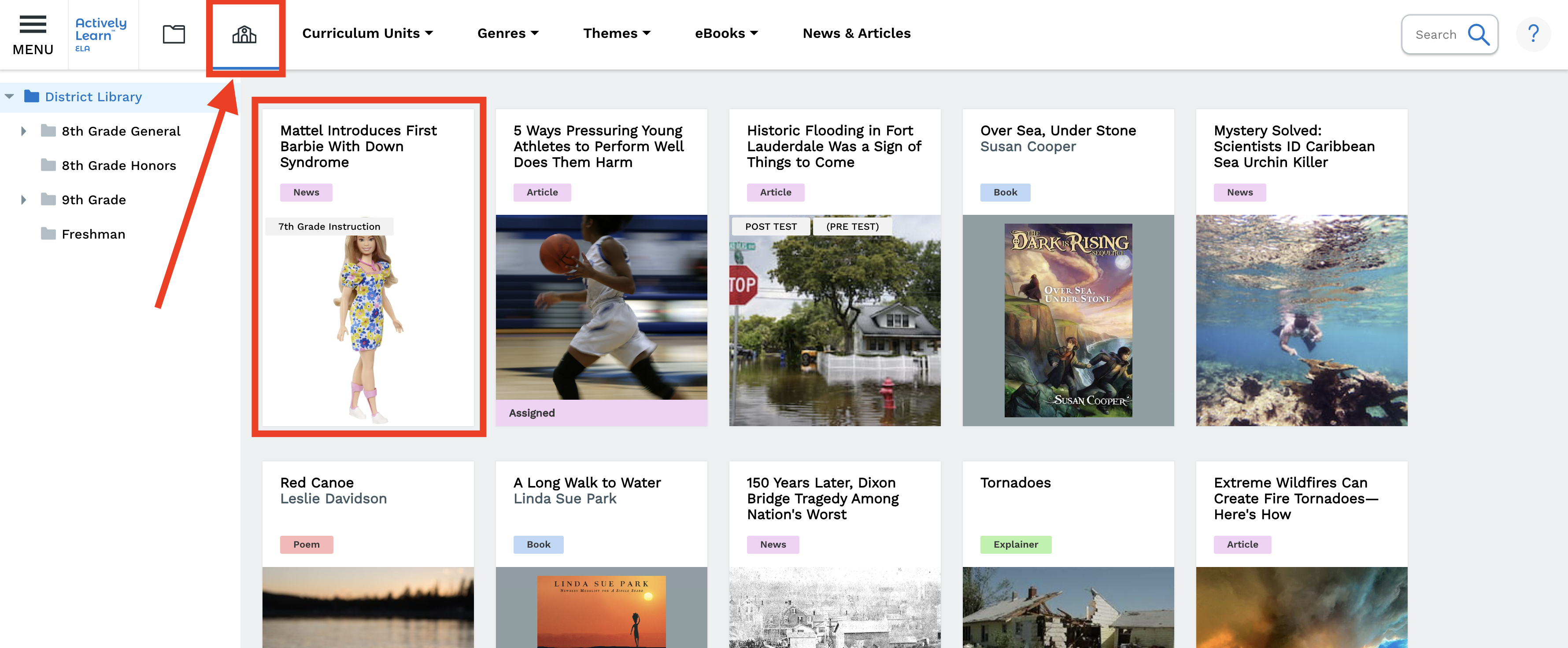Open the District Library school building icon
The width and height of the screenshot is (1568, 648).
(244, 34)
